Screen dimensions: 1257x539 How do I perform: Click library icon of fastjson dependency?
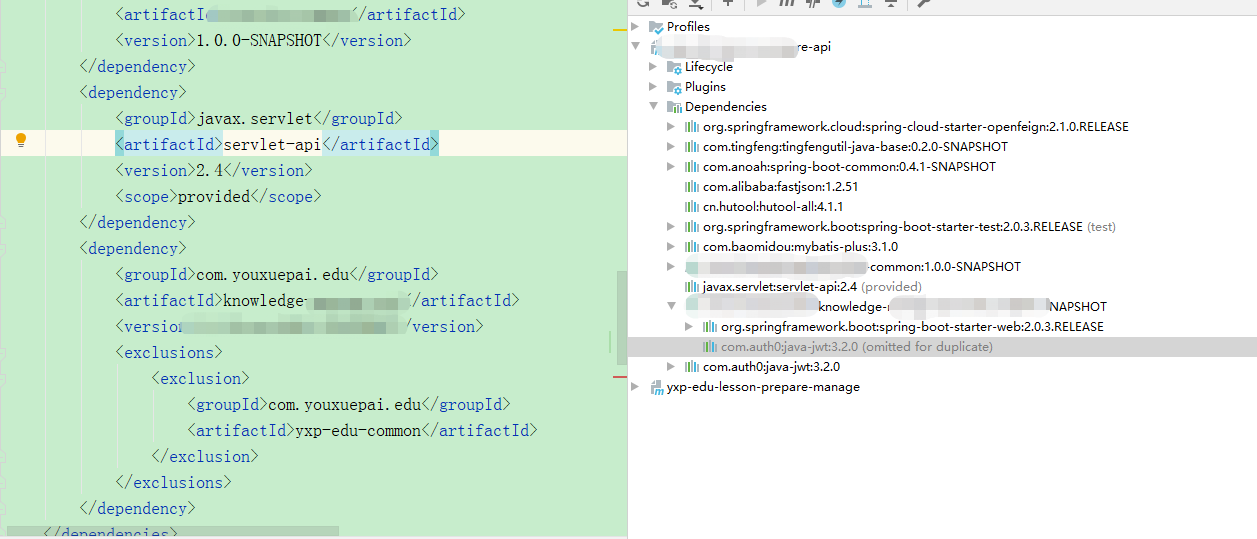click(692, 187)
